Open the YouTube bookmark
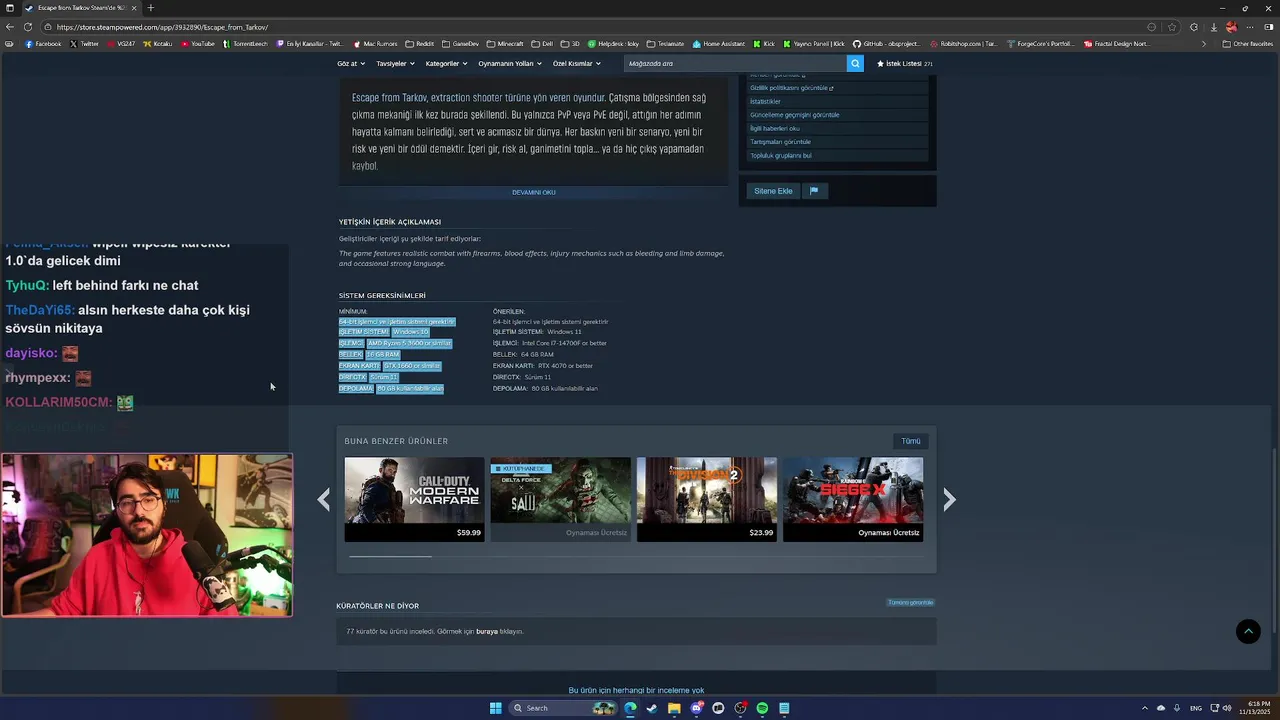 point(198,44)
